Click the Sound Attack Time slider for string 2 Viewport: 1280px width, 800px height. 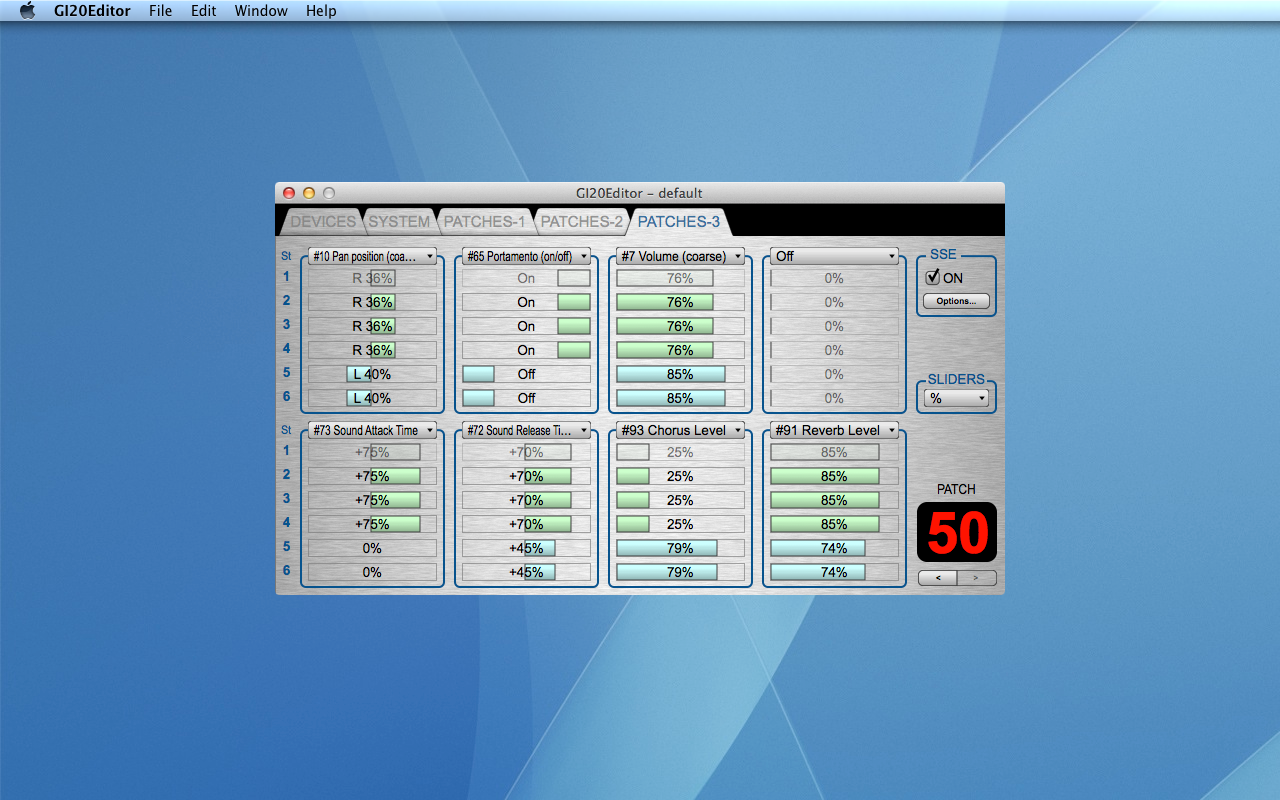372,476
